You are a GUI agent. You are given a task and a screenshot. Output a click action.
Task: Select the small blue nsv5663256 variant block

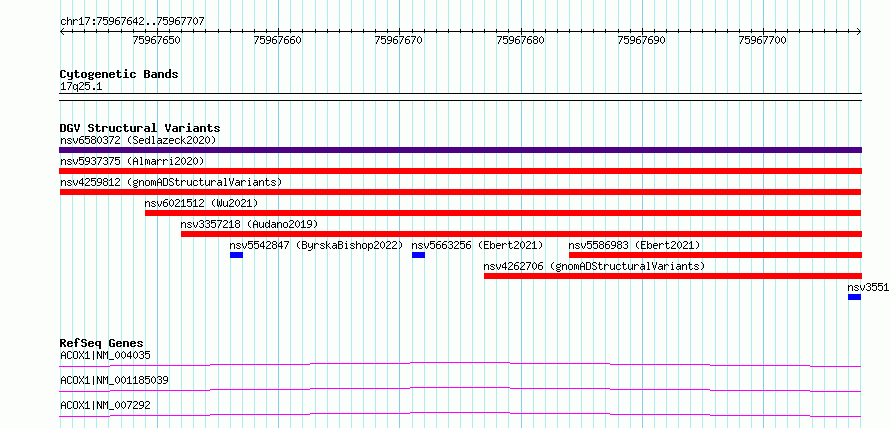418,255
